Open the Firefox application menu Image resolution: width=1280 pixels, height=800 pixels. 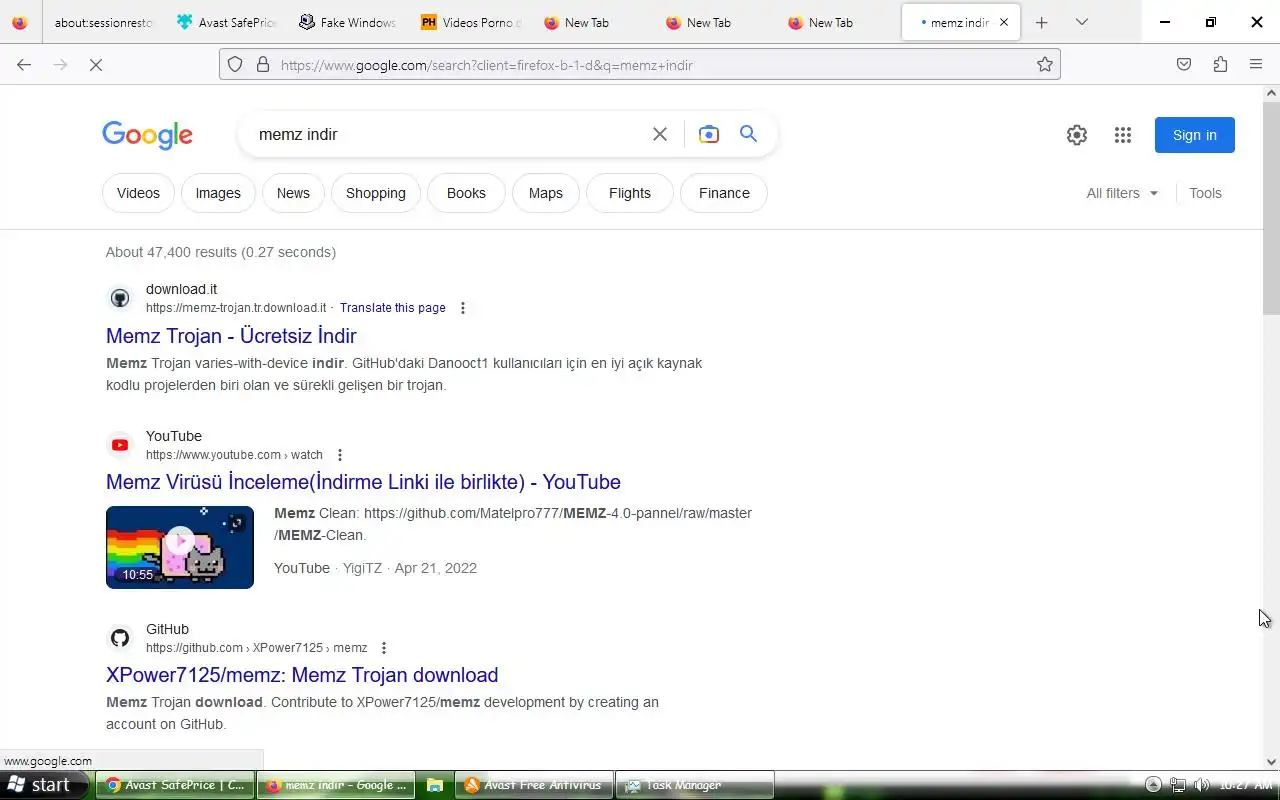tap(1256, 65)
